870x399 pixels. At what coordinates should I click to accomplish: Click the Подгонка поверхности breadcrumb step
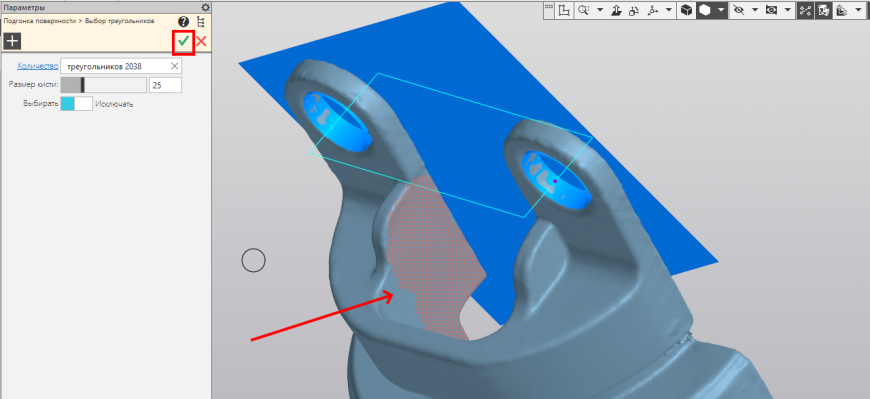coord(41,21)
